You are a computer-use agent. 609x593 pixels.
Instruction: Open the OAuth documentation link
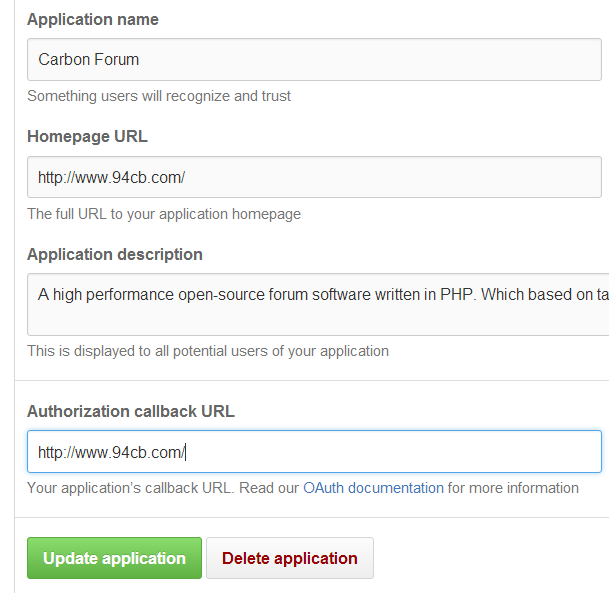[x=373, y=488]
